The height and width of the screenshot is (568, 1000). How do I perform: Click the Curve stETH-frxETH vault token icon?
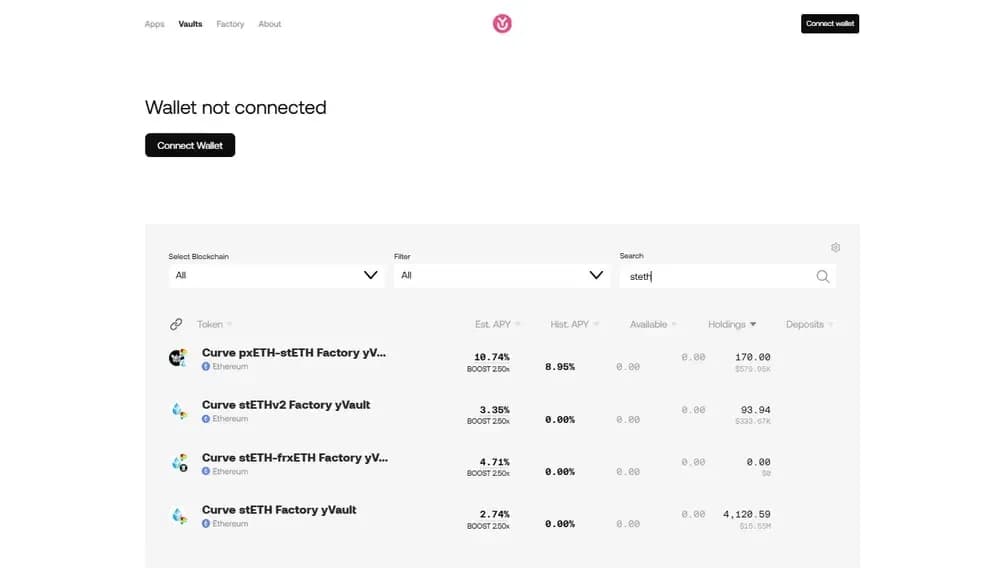178,463
